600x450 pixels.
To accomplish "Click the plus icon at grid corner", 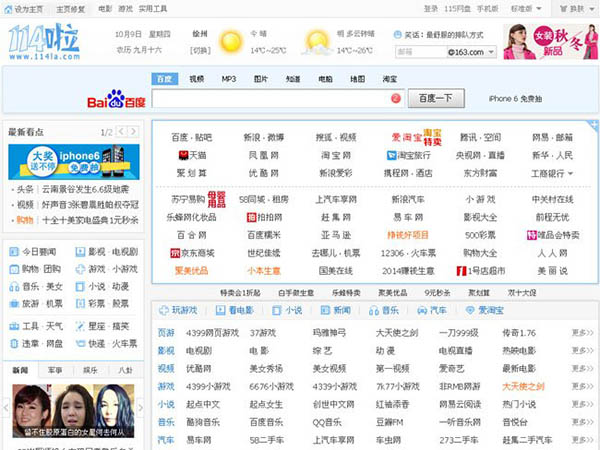I will point(593,124).
